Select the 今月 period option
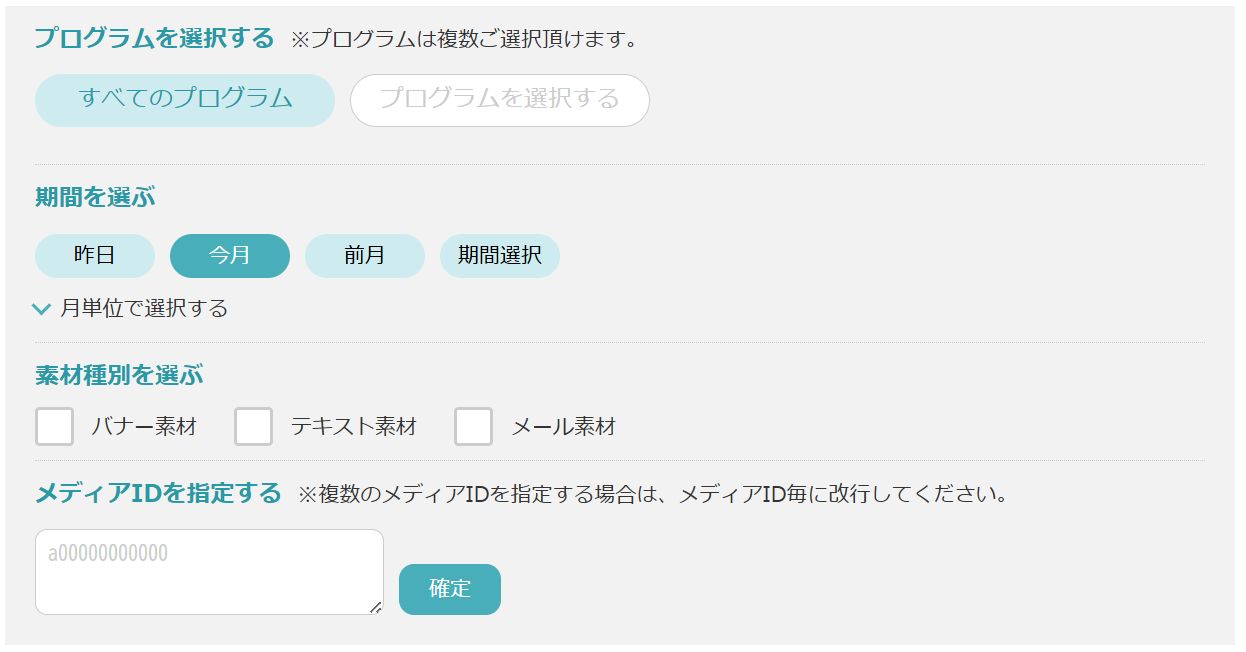The height and width of the screenshot is (652, 1246). point(230,256)
